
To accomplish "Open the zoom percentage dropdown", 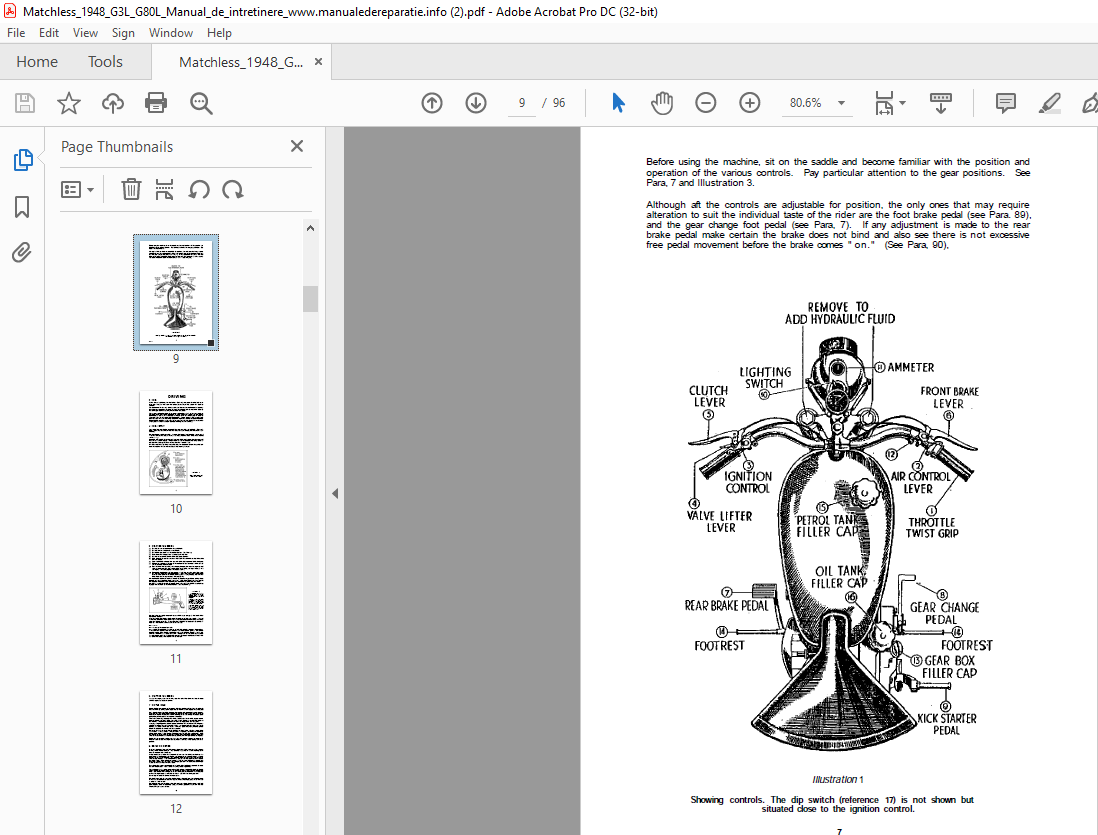I will pyautogui.click(x=842, y=103).
